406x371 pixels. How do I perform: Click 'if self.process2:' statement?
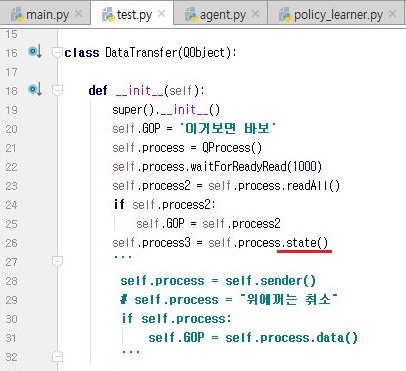click(x=165, y=204)
